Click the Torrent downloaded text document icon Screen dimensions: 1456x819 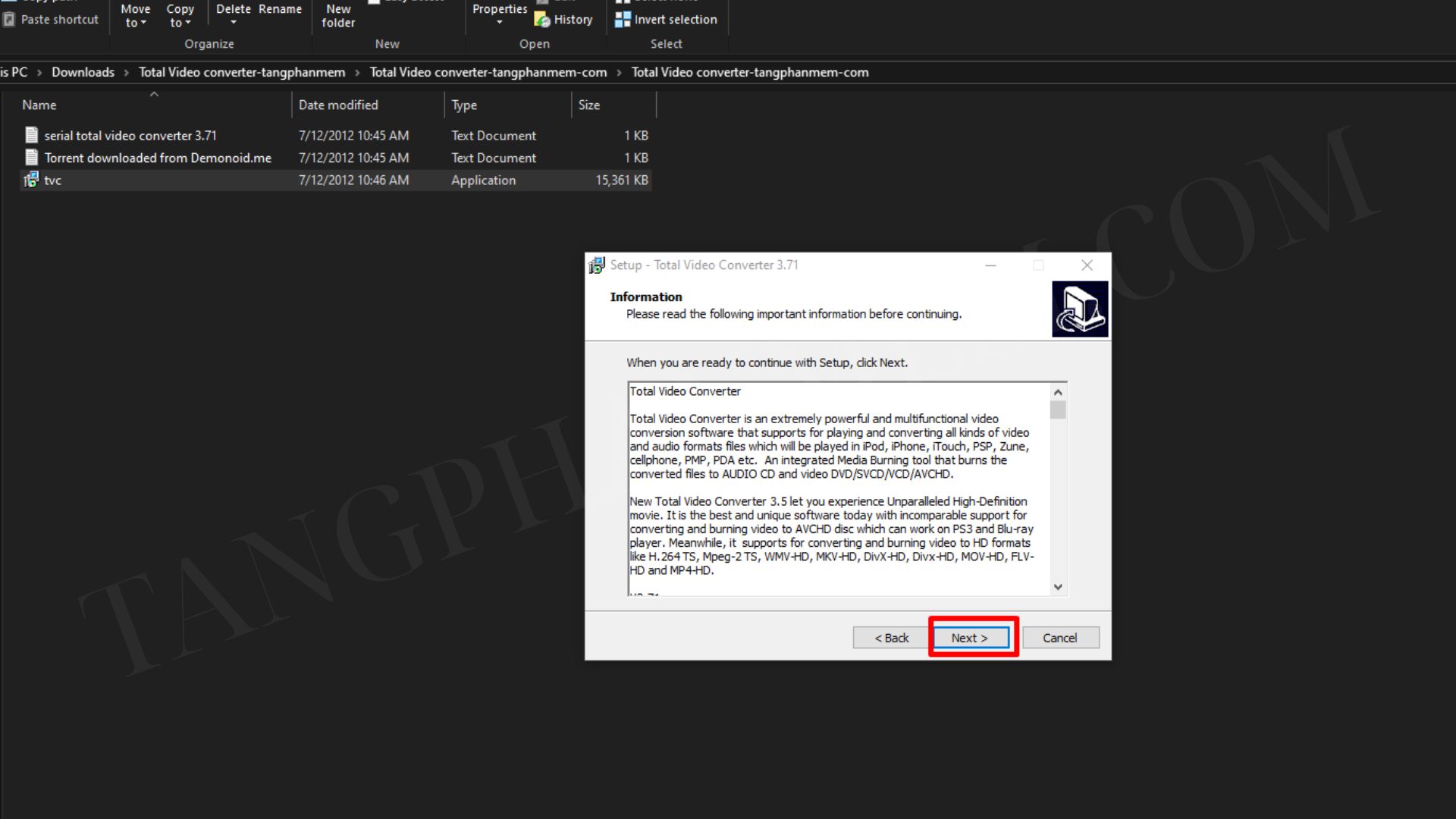click(31, 158)
